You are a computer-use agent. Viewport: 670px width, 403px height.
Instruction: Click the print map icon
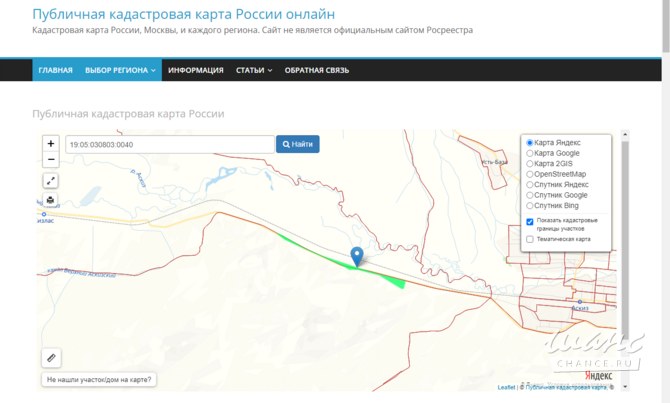click(50, 200)
